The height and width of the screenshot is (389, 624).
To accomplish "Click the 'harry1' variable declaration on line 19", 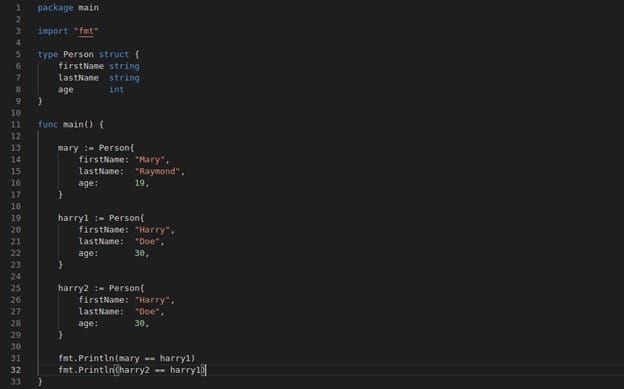I will click(x=73, y=218).
